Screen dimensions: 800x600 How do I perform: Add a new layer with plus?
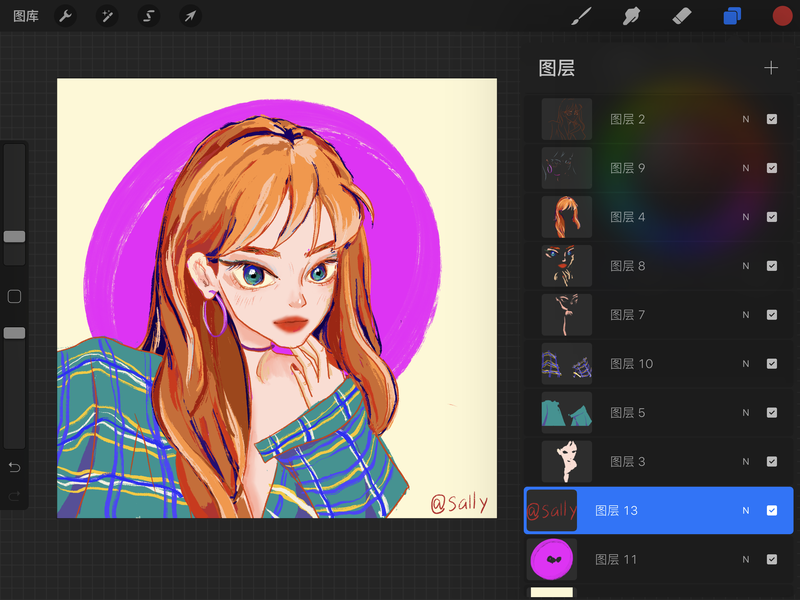pos(771,68)
